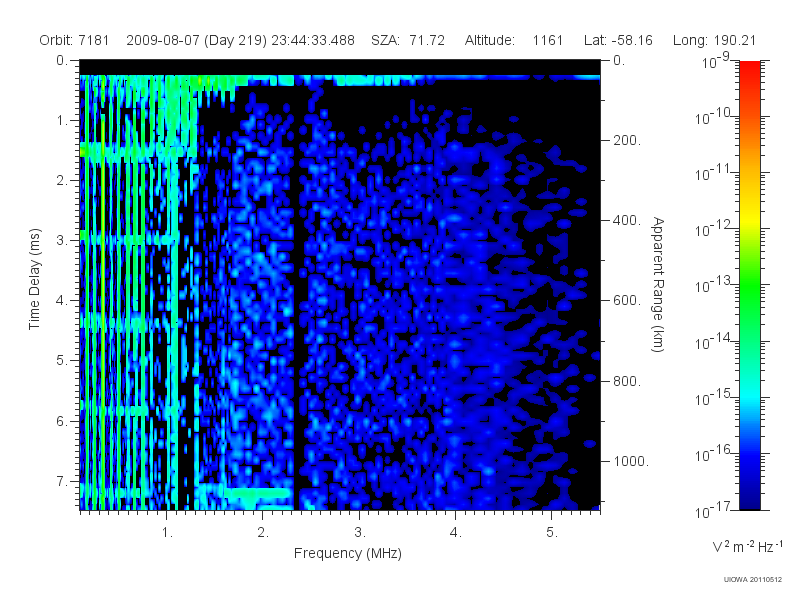Click the "6." time delay tick label
The width and height of the screenshot is (800, 600).
62,421
